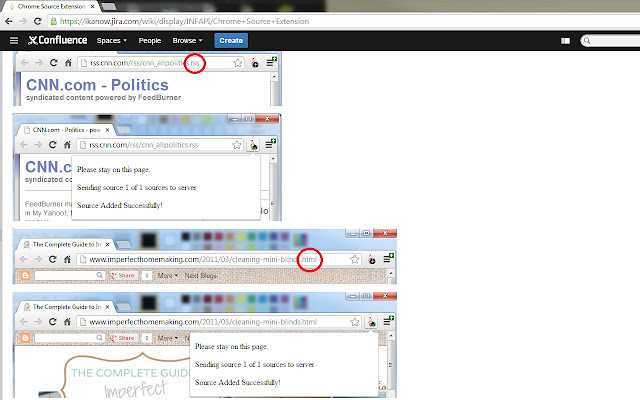
Task: Select the 'CNN.com - Politics - pow' tab in screenshot
Action: click(x=67, y=130)
